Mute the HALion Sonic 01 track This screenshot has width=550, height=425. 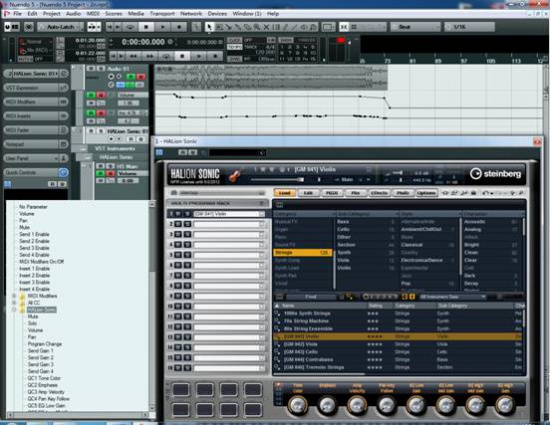91,131
